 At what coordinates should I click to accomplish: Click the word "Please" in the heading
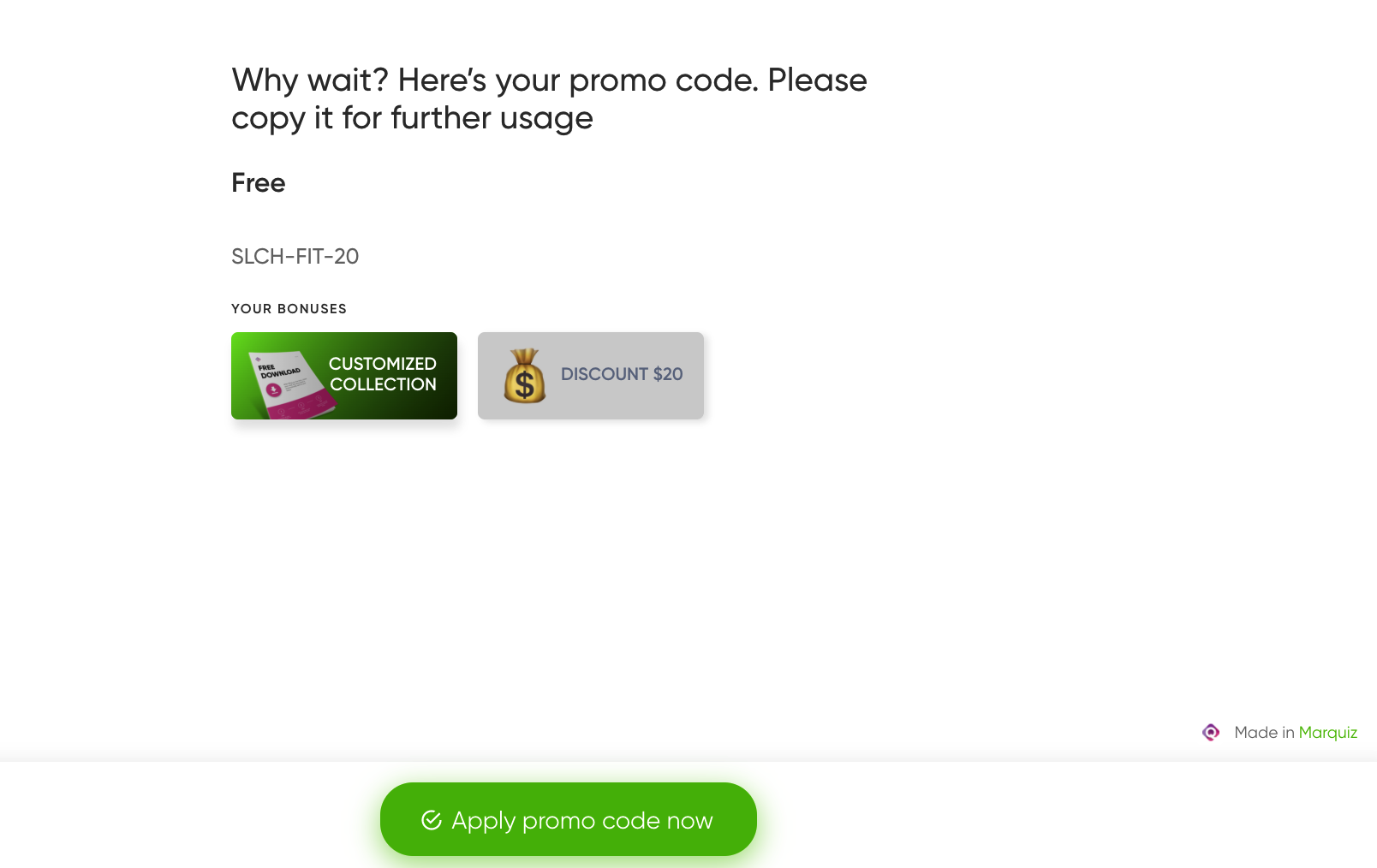818,80
